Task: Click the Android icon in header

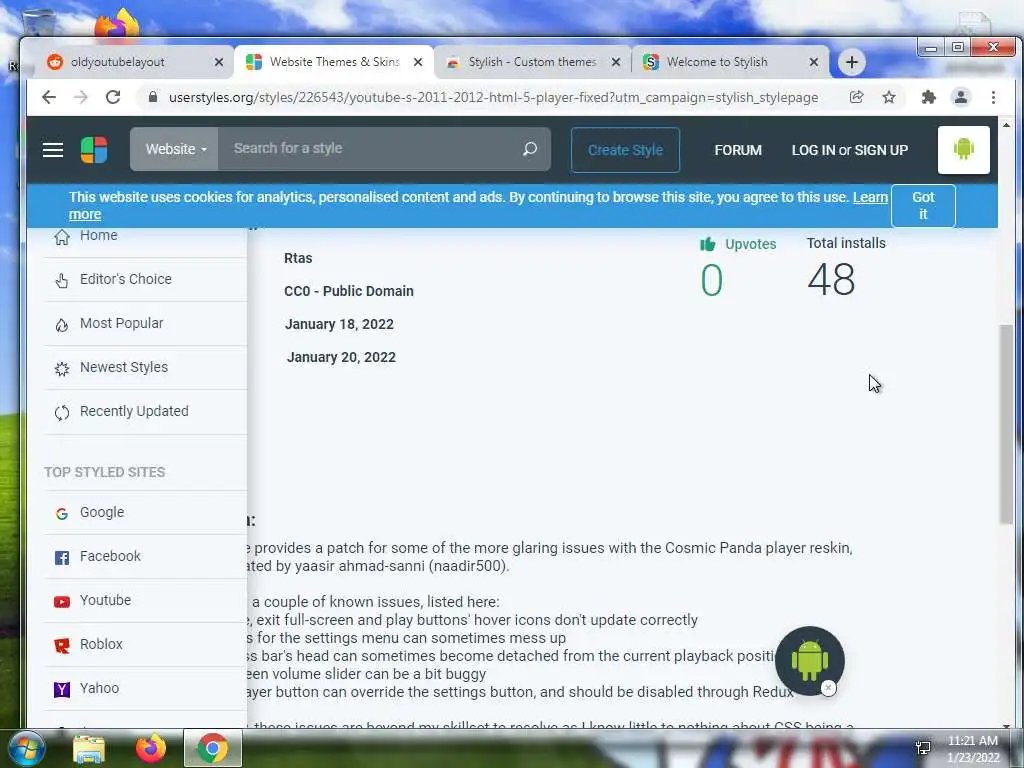Action: (963, 150)
